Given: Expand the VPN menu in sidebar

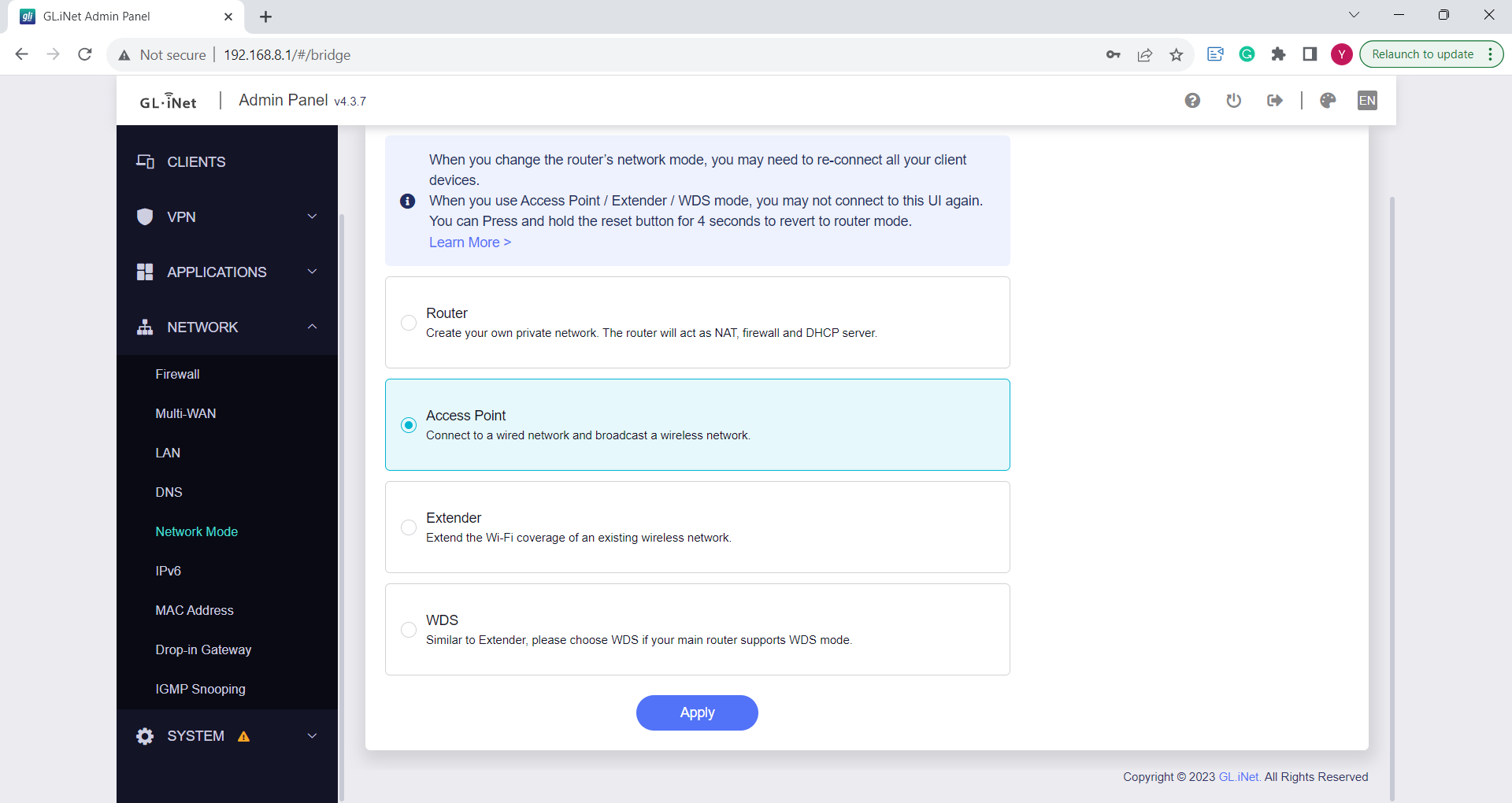Looking at the screenshot, I should pos(312,216).
